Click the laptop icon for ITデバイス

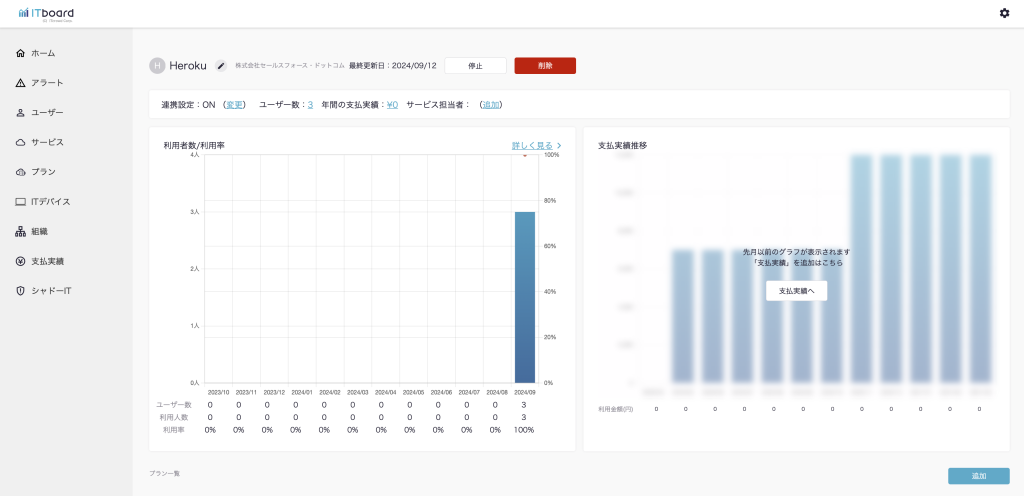coord(20,202)
